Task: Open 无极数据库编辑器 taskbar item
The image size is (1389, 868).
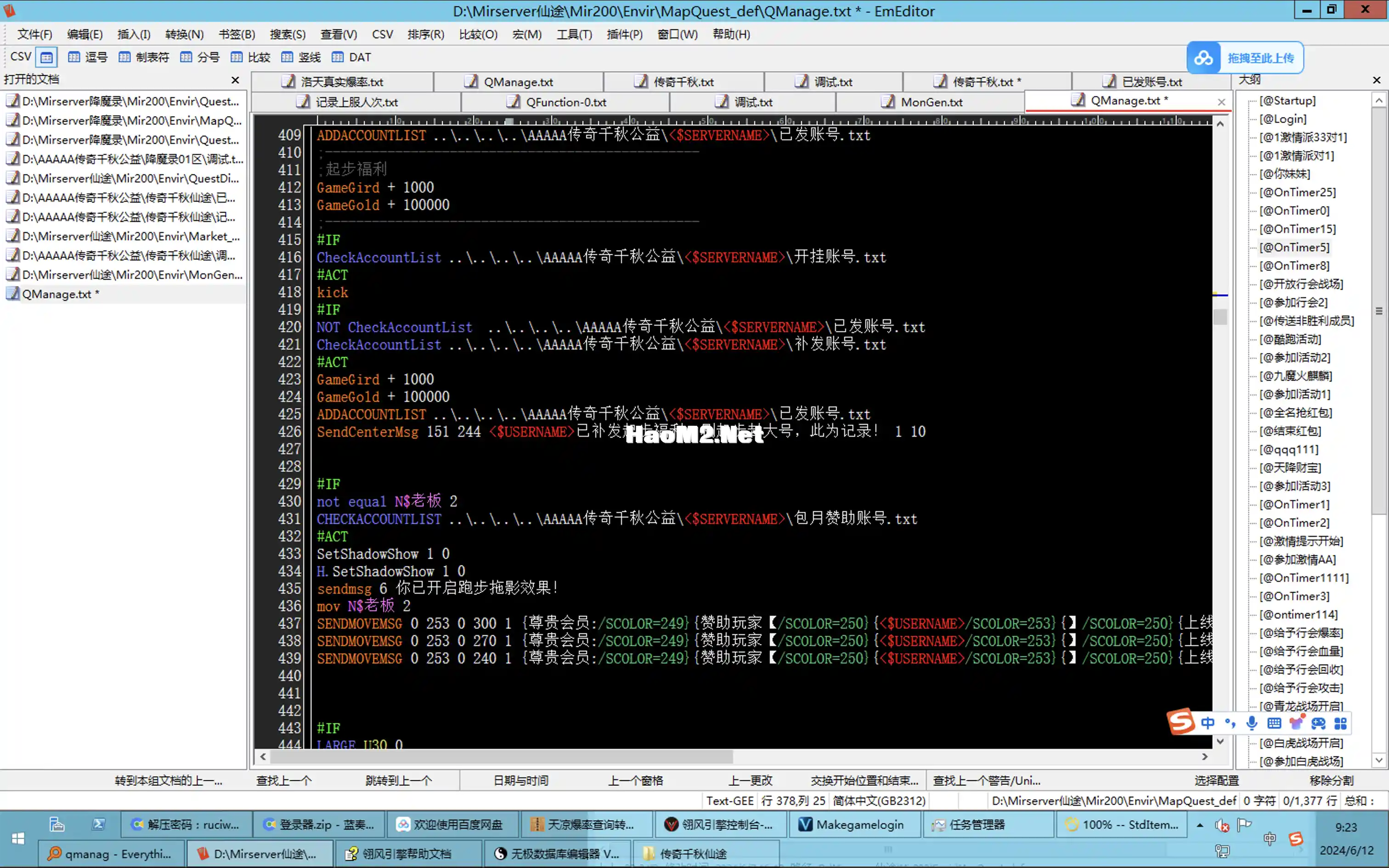Action: [557, 854]
